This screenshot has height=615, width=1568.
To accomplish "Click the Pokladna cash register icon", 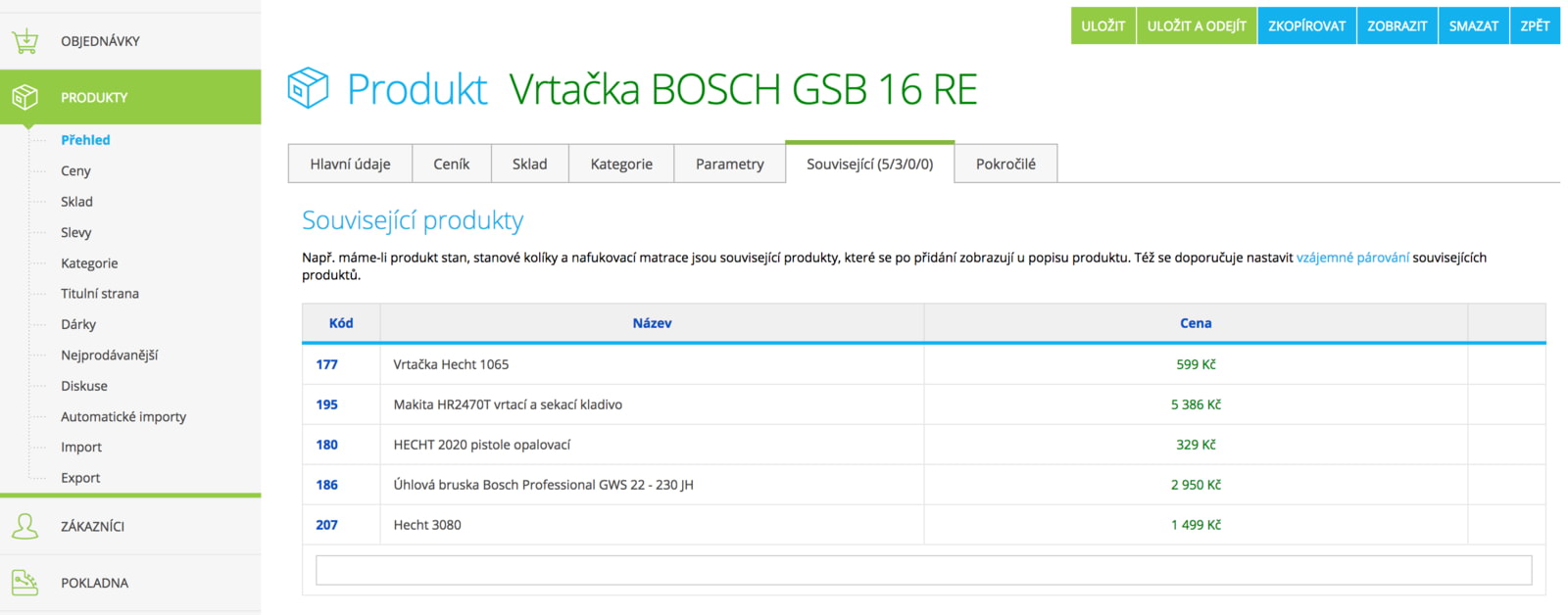I will point(25,583).
